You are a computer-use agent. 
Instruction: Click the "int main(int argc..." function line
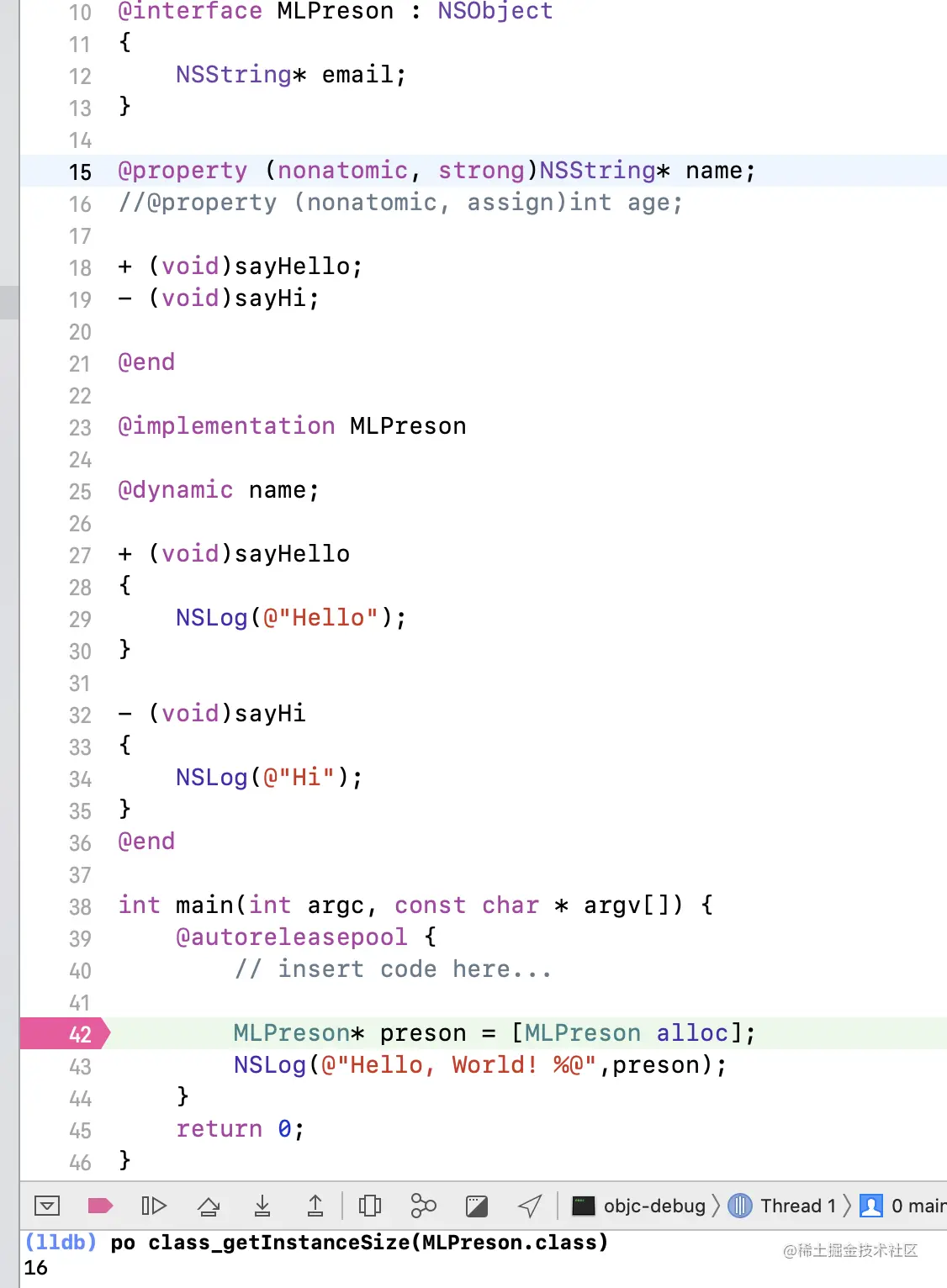click(415, 905)
